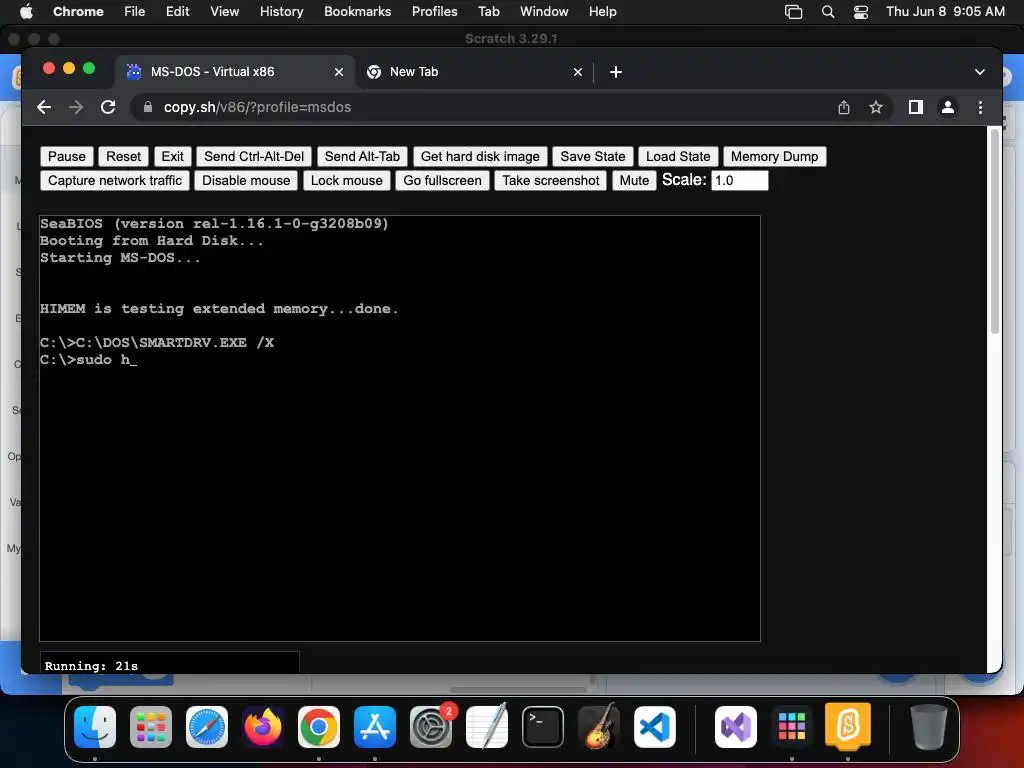
Task: Click Get hard disk image
Action: (480, 157)
